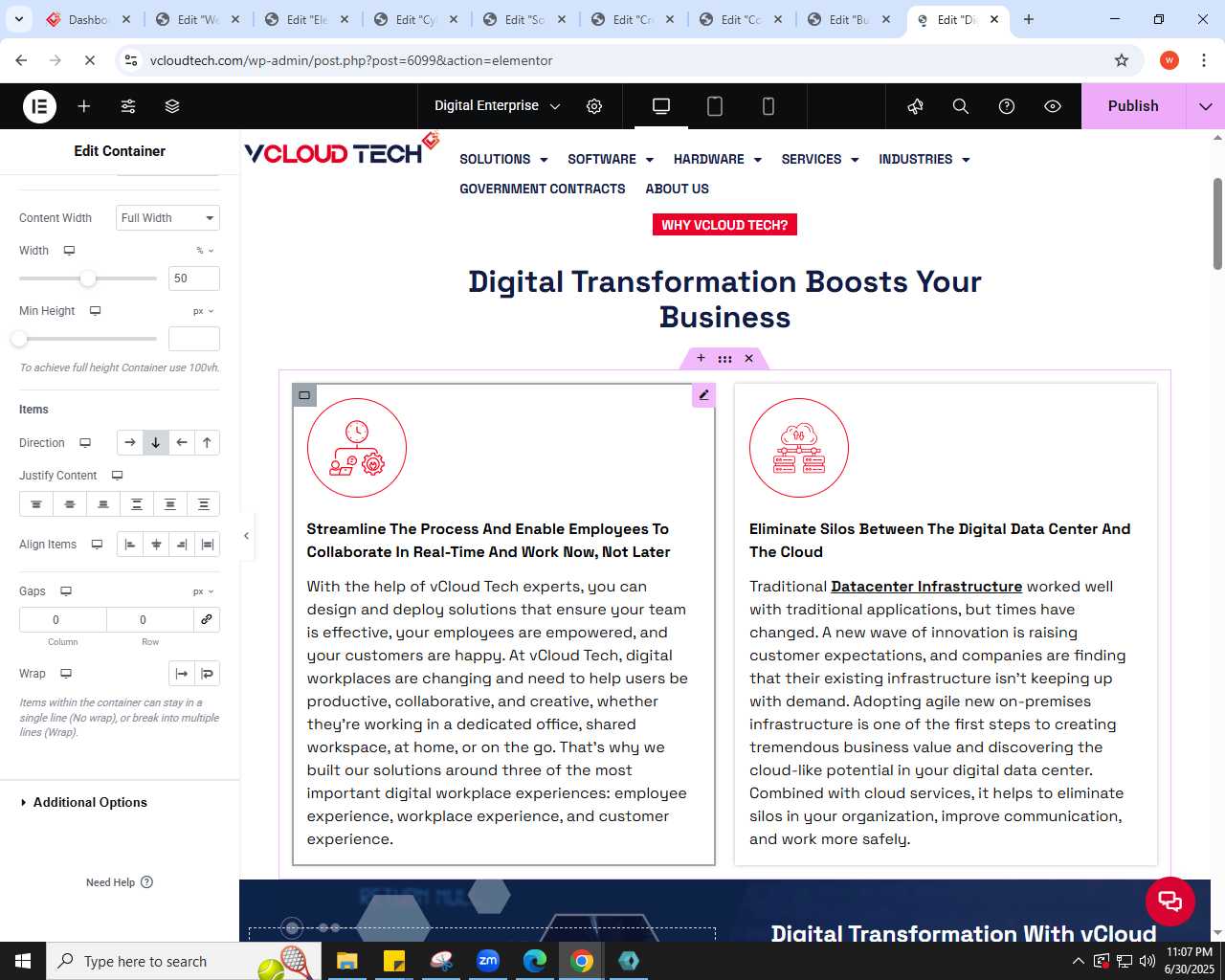Open the Gaps responsive device icon
Viewport: 1225px width, 980px height.
pos(66,591)
